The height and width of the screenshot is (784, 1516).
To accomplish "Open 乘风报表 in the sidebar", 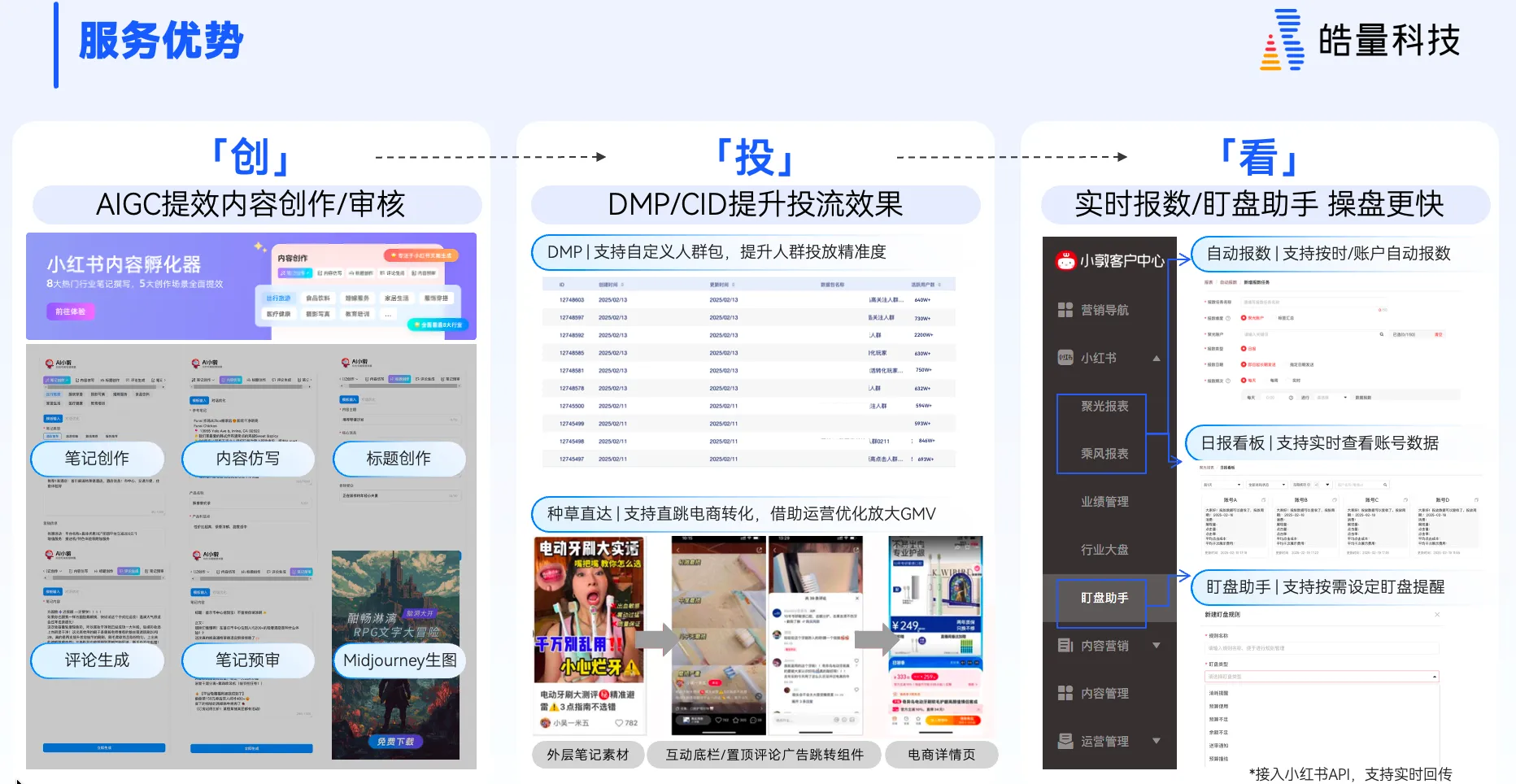I will 1104,454.
